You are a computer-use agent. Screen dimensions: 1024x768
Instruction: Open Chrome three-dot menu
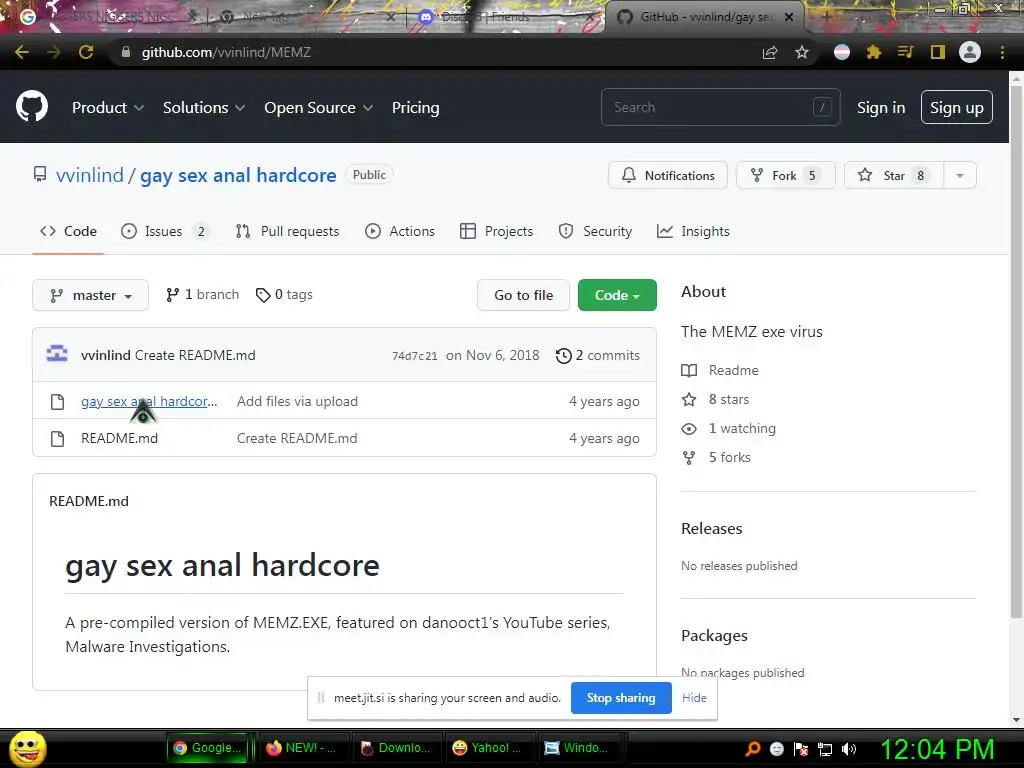[x=1002, y=52]
